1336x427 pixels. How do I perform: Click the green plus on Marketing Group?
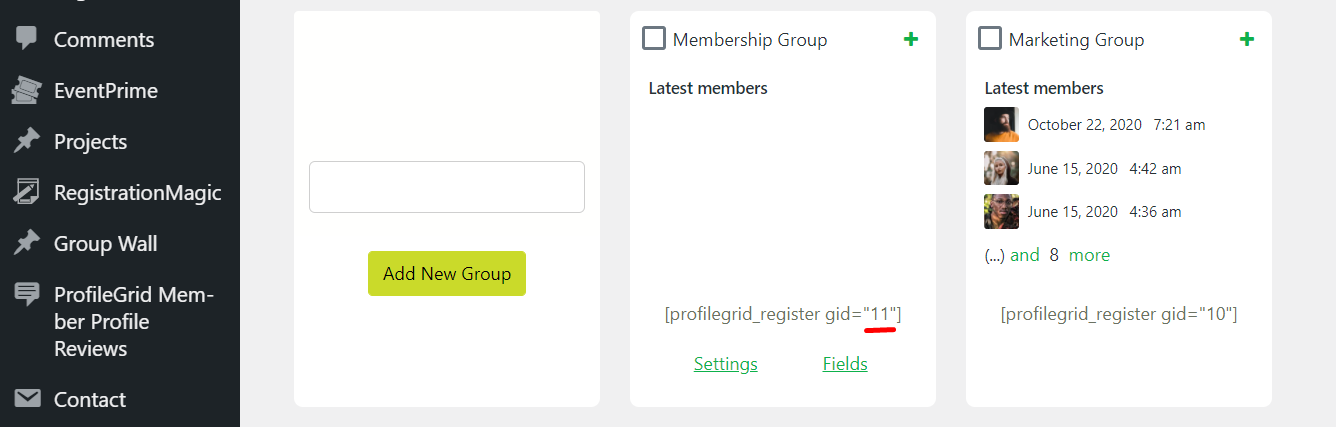pyautogui.click(x=1246, y=39)
